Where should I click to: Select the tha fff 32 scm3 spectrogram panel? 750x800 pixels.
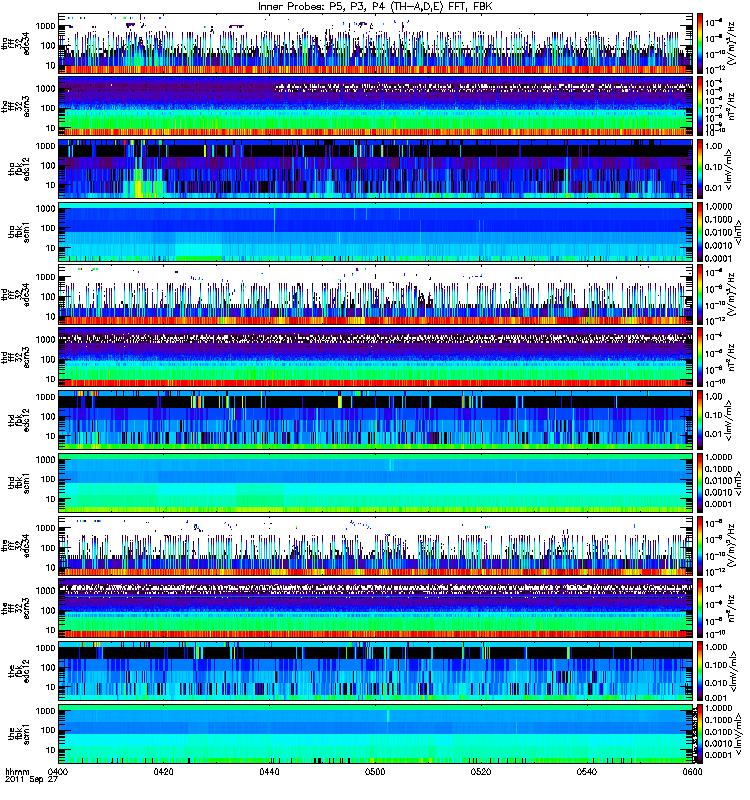pyautogui.click(x=376, y=106)
